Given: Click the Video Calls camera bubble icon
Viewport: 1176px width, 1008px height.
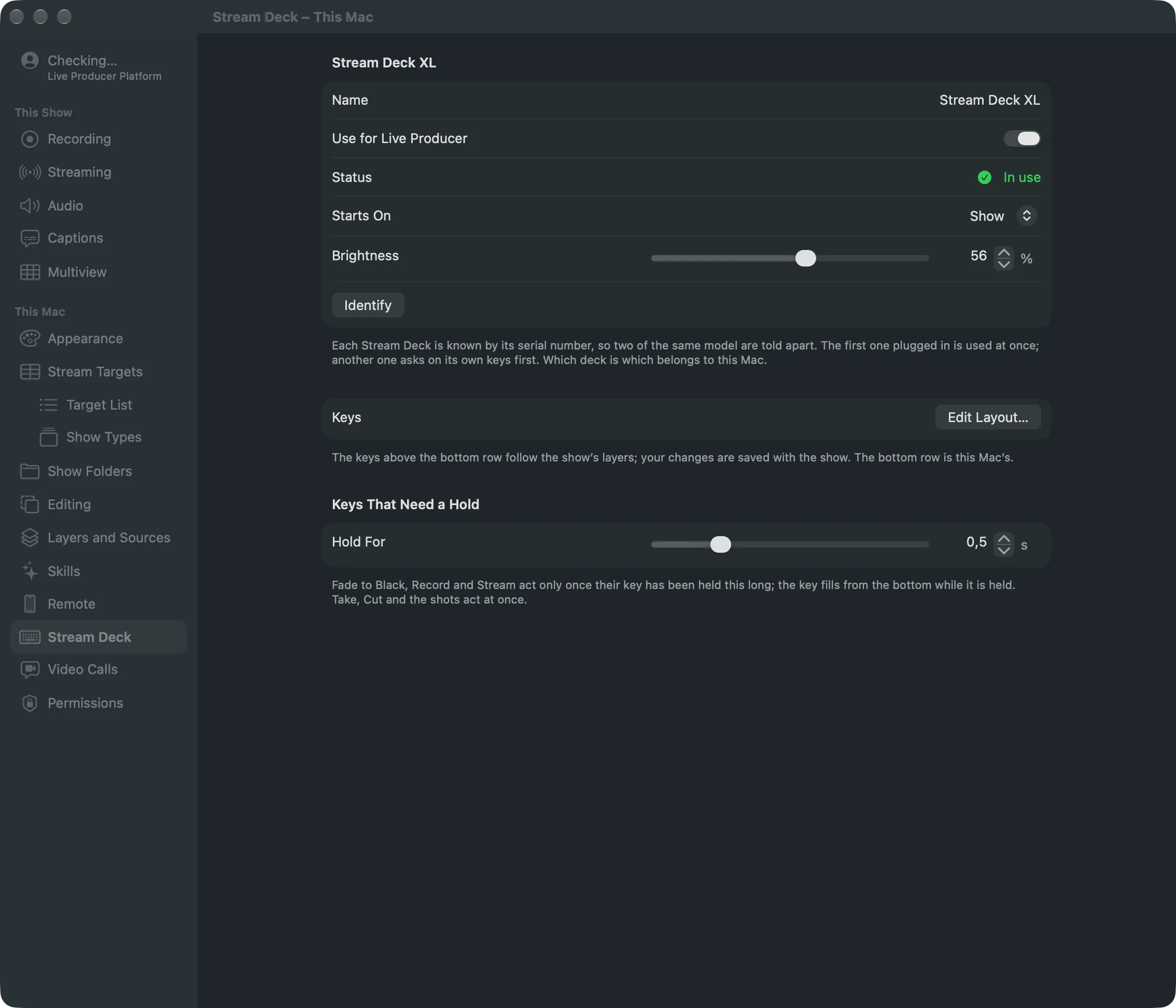Looking at the screenshot, I should point(30,670).
